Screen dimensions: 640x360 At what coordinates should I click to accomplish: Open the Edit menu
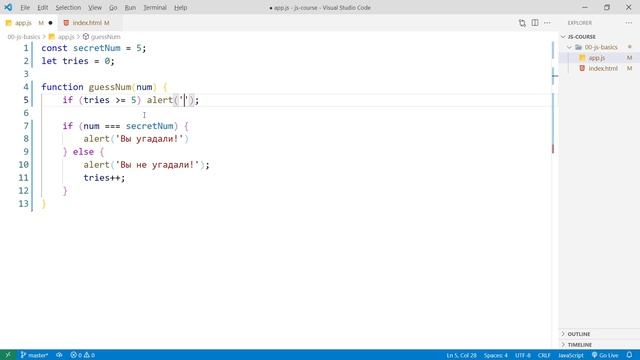(42, 7)
